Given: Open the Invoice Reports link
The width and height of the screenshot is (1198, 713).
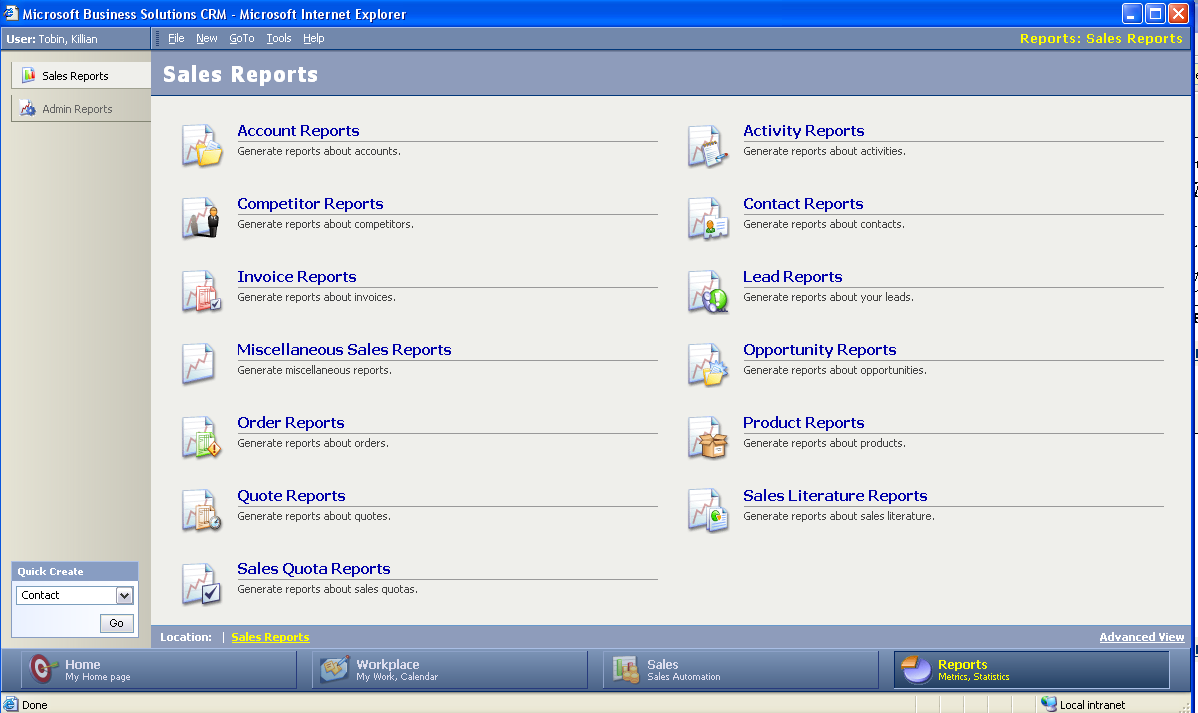Looking at the screenshot, I should point(296,277).
